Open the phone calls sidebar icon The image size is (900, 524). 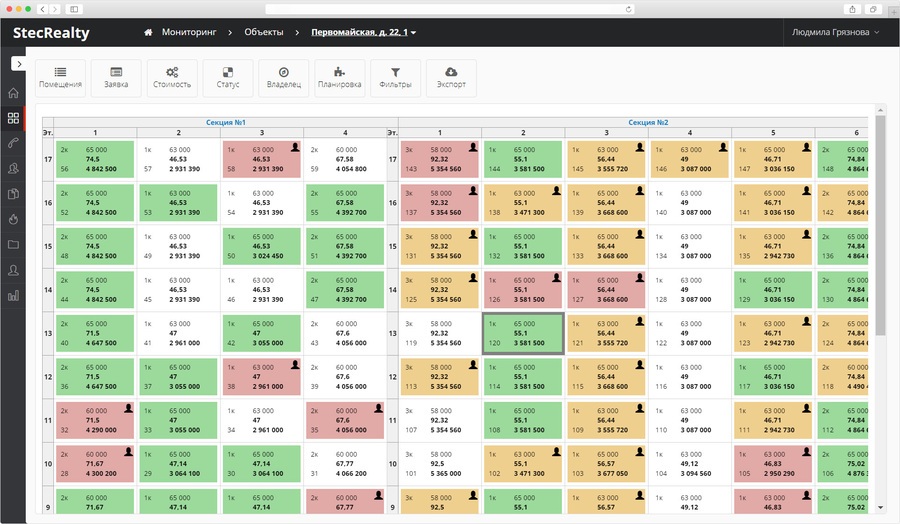point(13,143)
